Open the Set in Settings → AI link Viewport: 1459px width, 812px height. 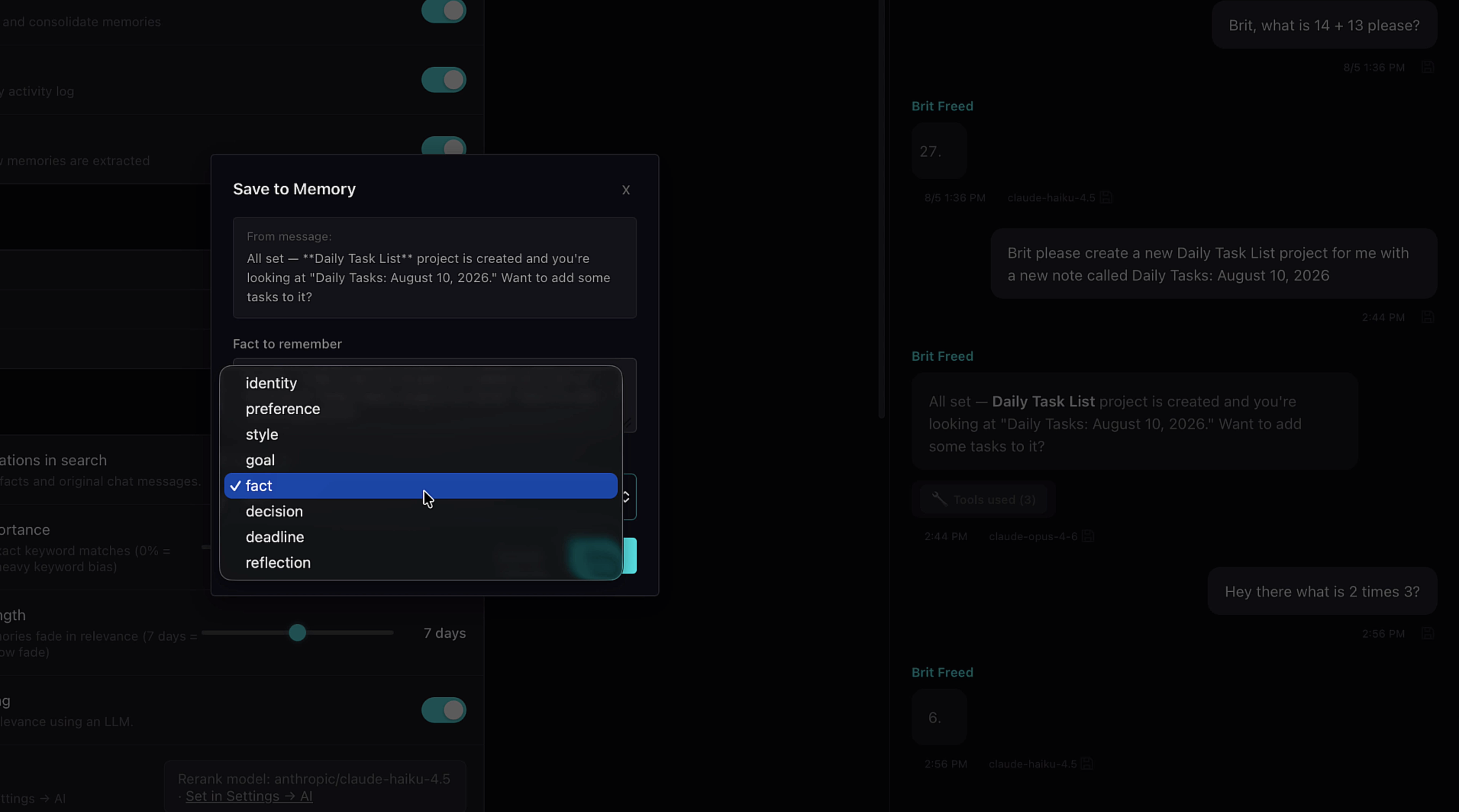(249, 796)
